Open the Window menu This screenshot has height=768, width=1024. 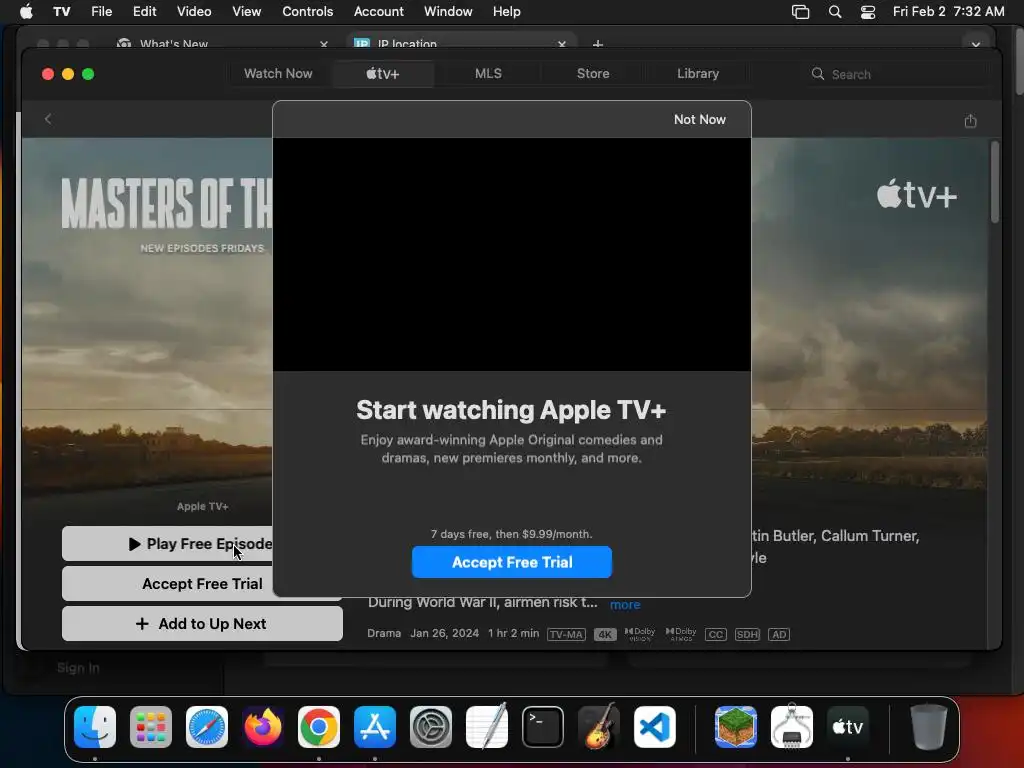point(448,12)
